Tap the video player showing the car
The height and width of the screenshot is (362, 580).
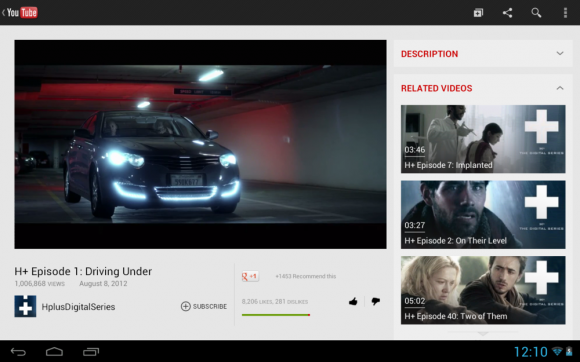[200, 144]
